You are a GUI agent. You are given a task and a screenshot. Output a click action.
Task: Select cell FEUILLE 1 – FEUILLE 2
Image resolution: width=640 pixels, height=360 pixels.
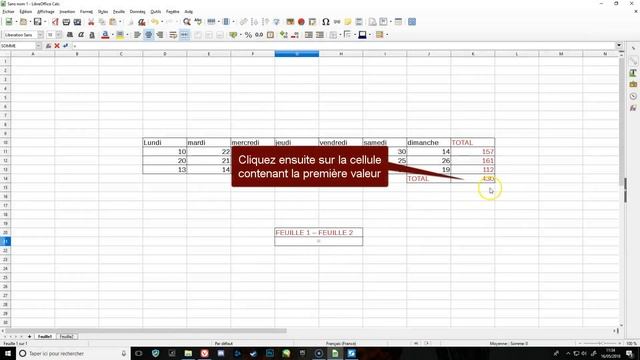pos(318,233)
